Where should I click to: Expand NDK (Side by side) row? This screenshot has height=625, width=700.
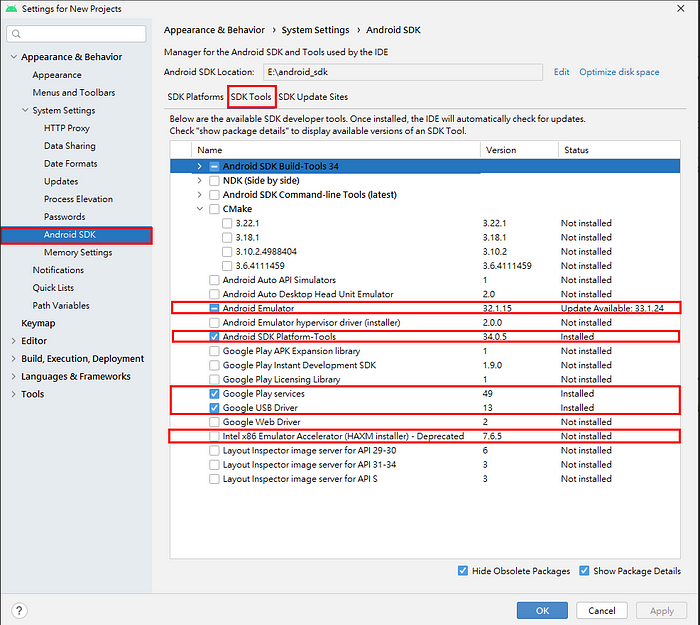(200, 181)
